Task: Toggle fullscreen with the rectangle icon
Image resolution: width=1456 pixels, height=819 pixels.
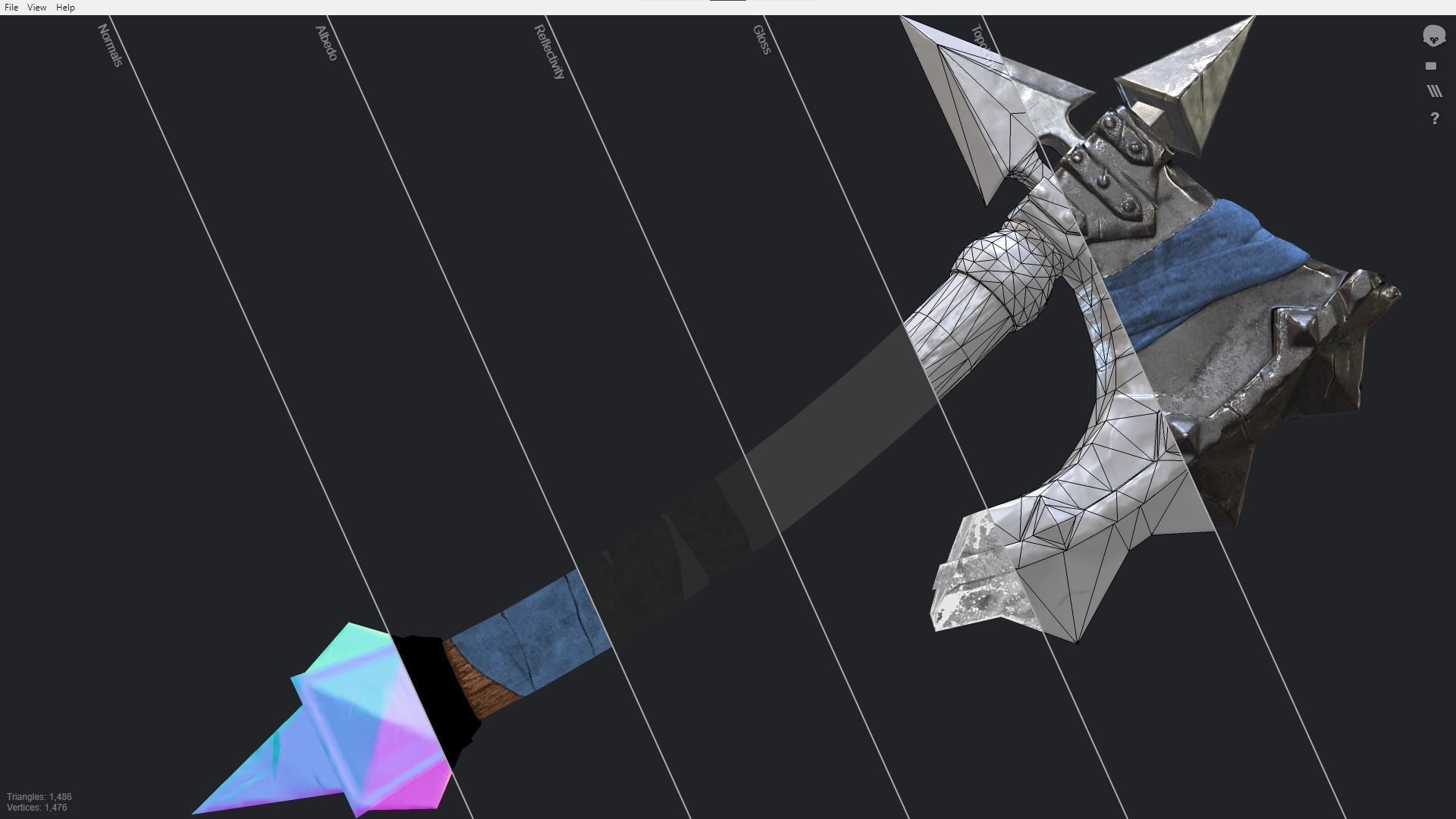Action: (1431, 66)
